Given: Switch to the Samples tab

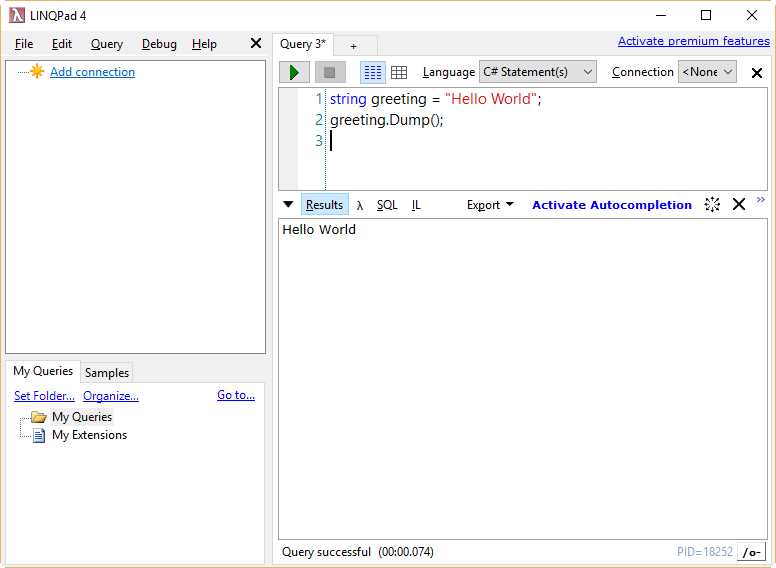Looking at the screenshot, I should (x=106, y=373).
